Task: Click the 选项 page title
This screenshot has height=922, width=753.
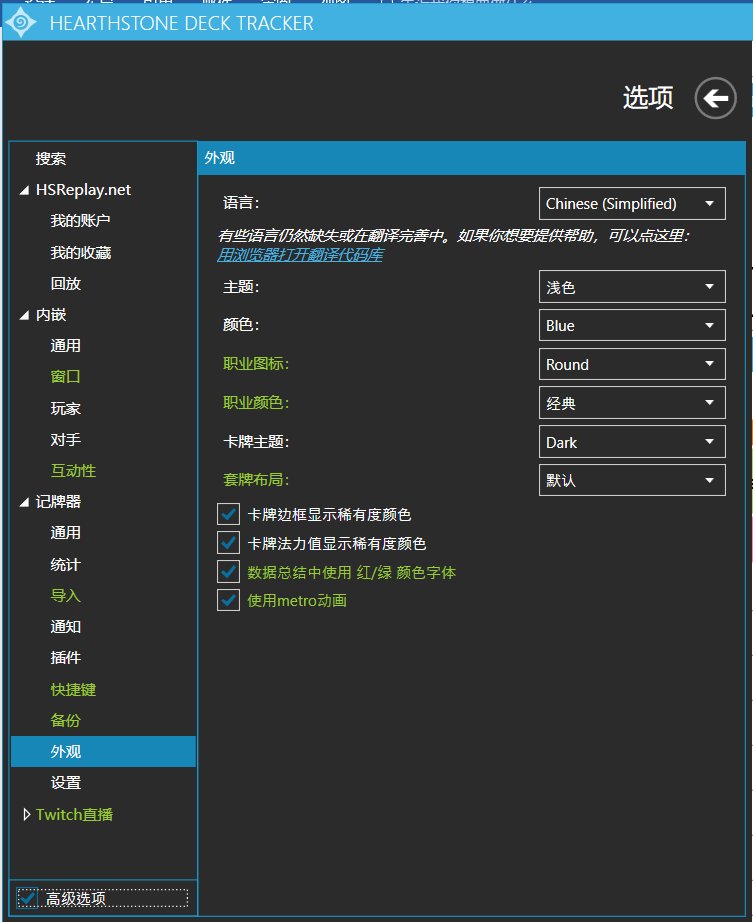Action: coord(648,98)
